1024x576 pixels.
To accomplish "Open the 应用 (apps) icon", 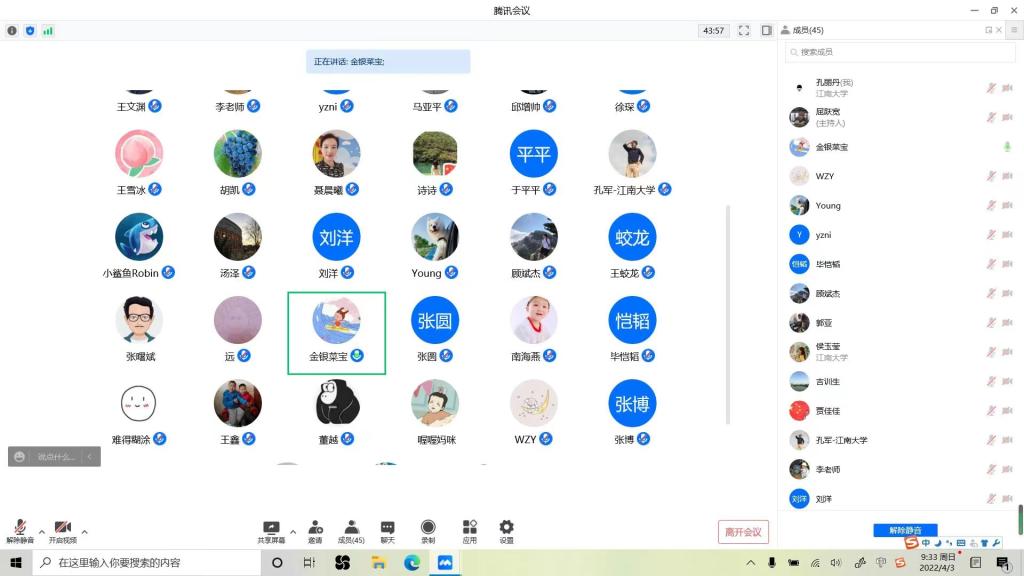I will (x=469, y=531).
